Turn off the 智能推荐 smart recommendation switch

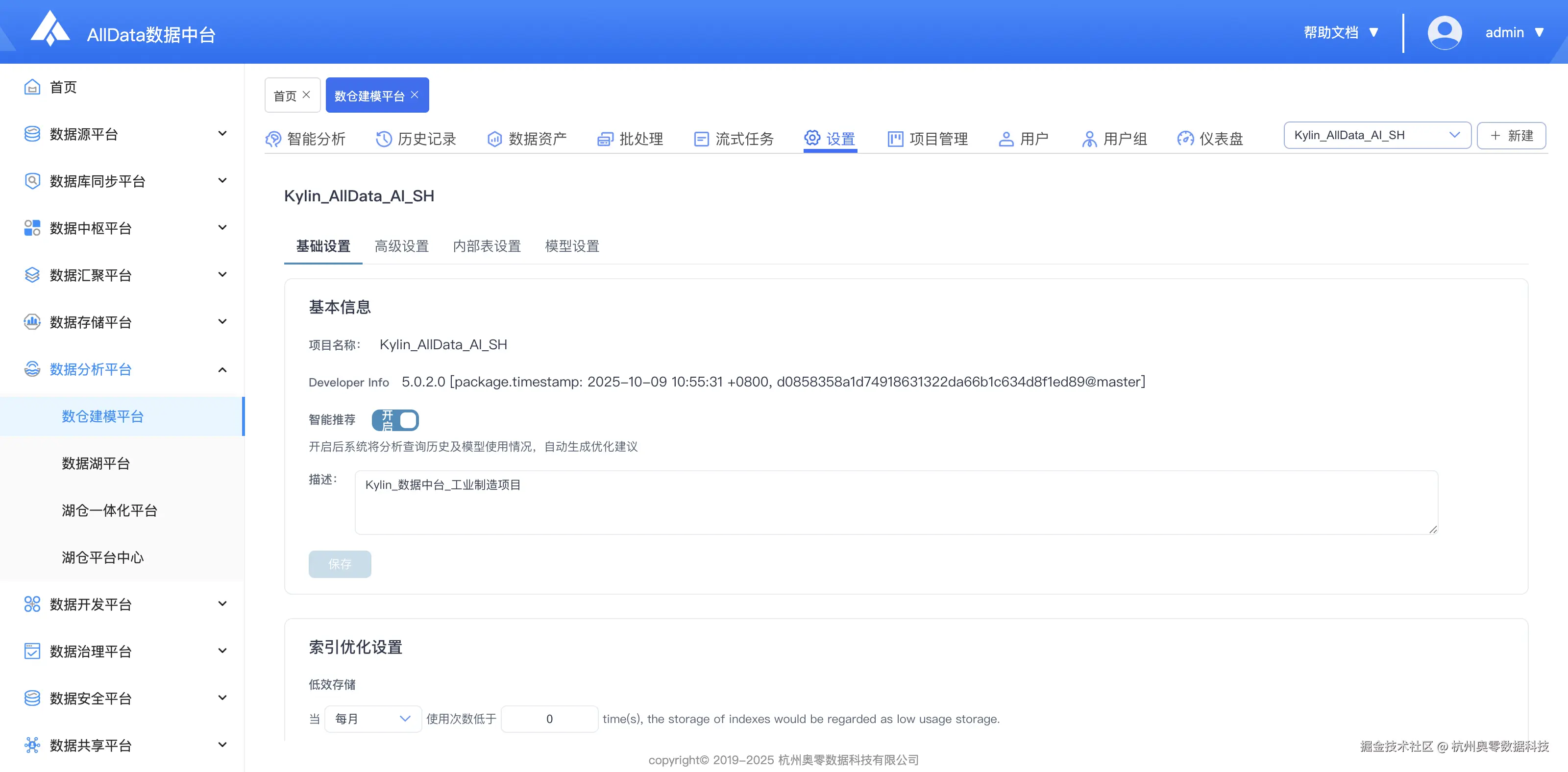pos(395,420)
